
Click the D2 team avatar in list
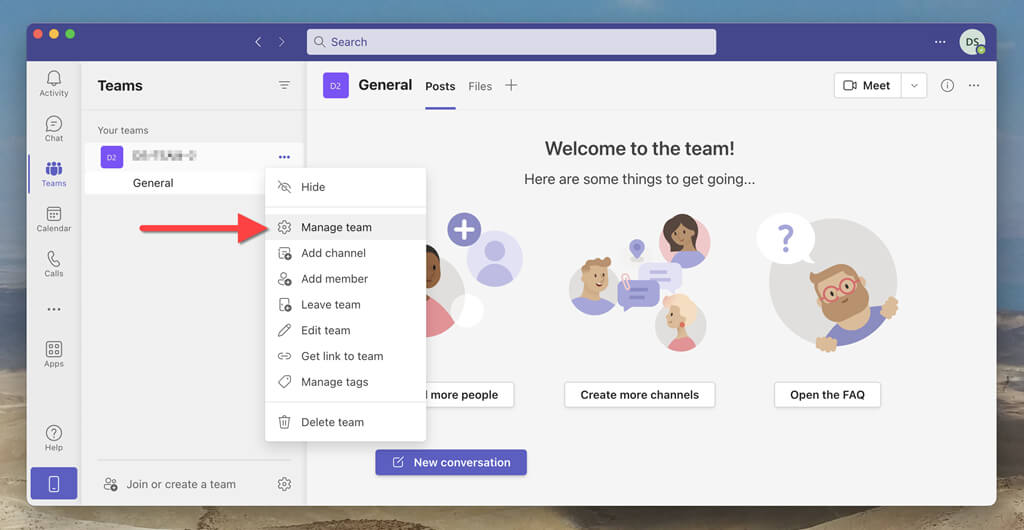(x=112, y=157)
